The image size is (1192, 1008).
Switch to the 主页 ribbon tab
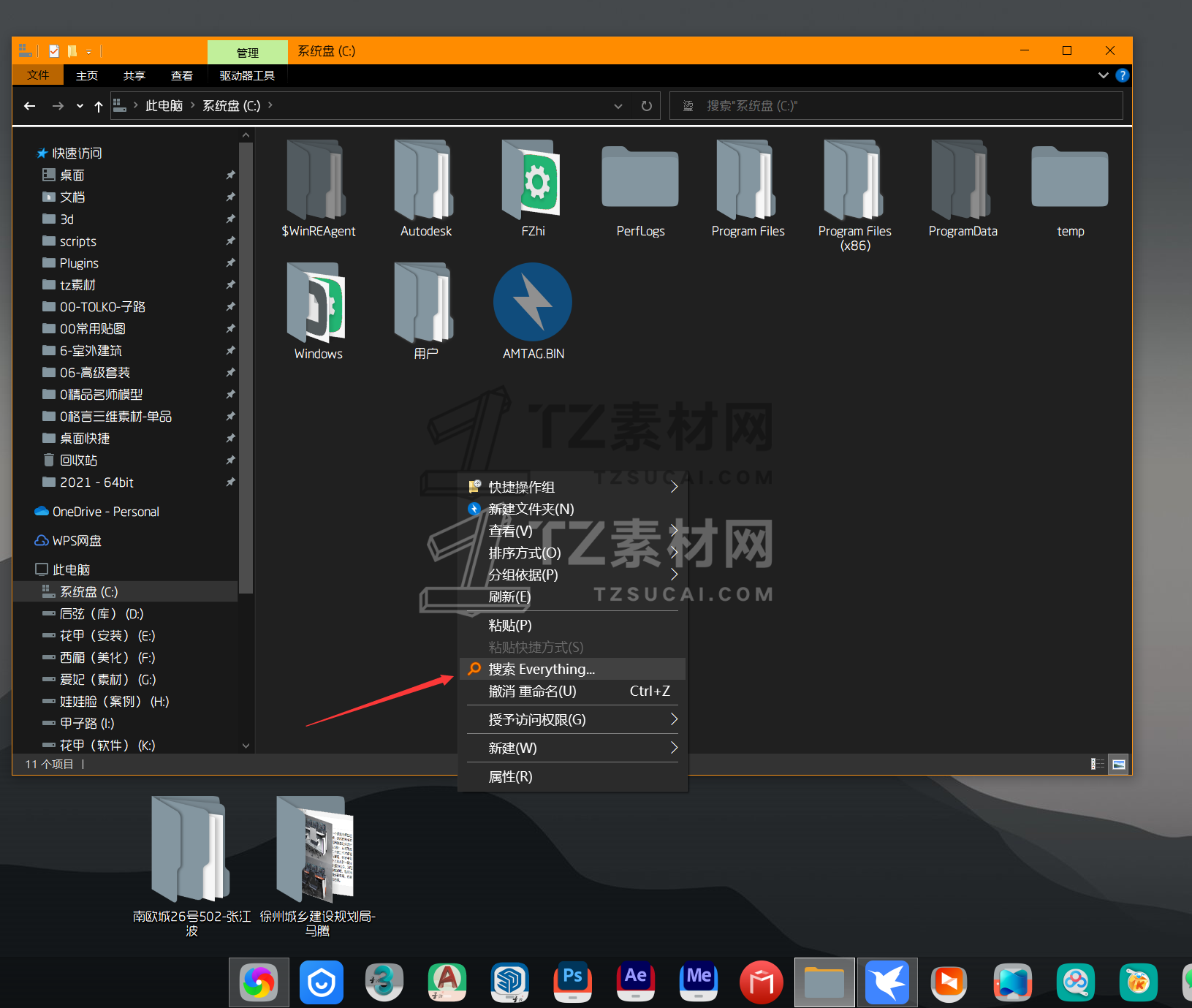point(87,76)
